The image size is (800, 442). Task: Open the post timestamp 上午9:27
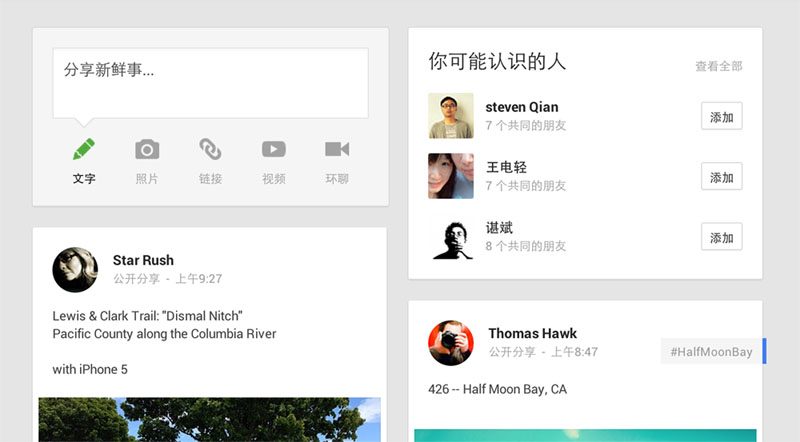[199, 279]
